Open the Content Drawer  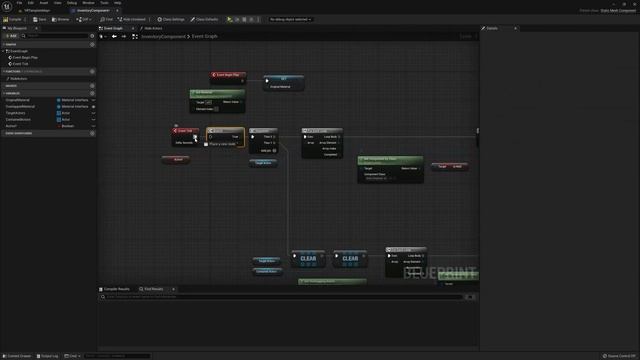17,356
